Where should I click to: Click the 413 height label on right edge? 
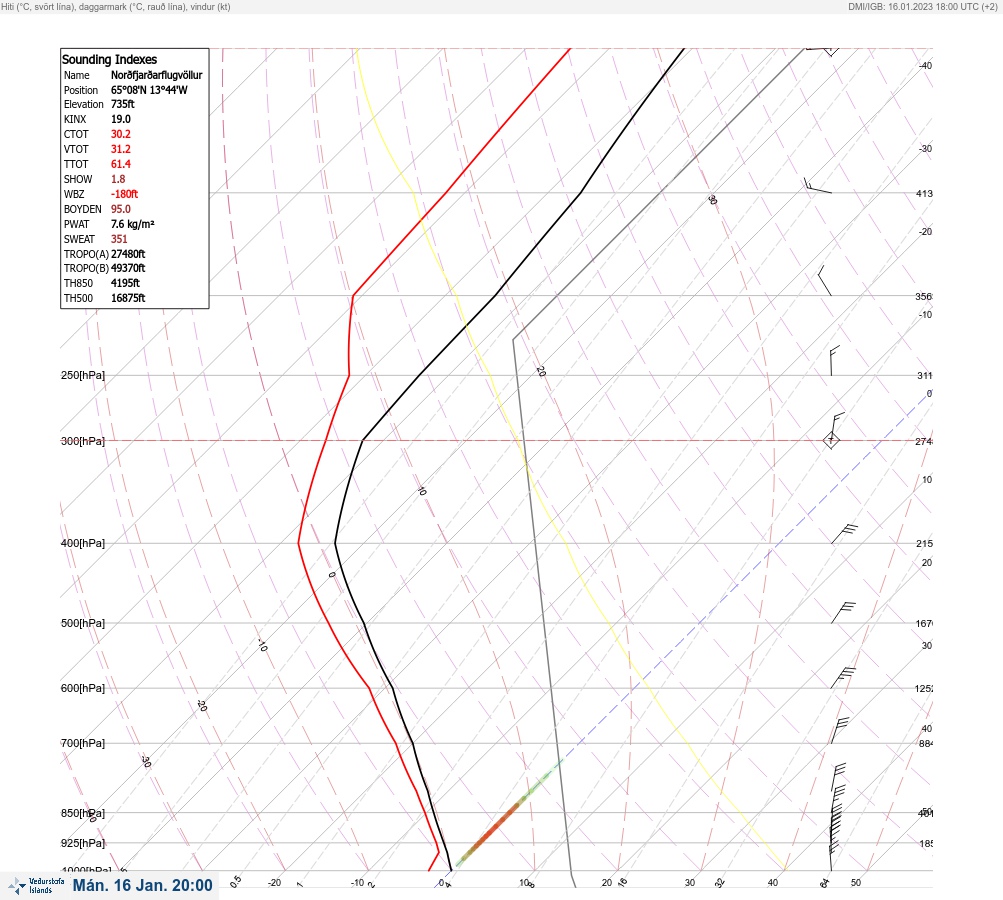point(924,193)
